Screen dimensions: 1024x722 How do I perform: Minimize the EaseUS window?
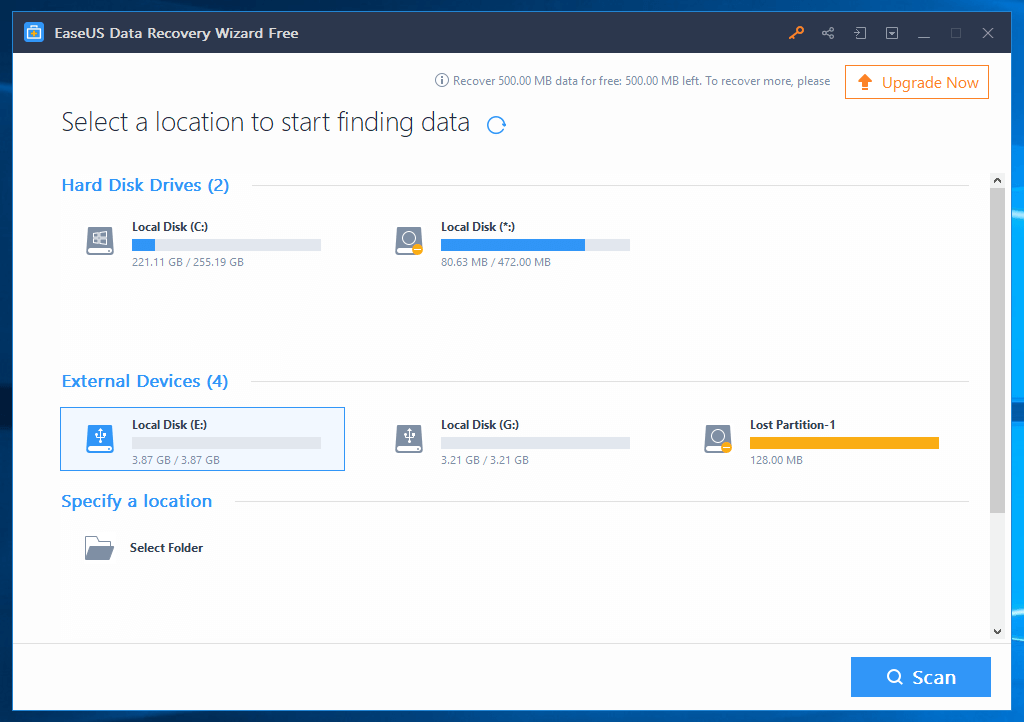click(924, 33)
